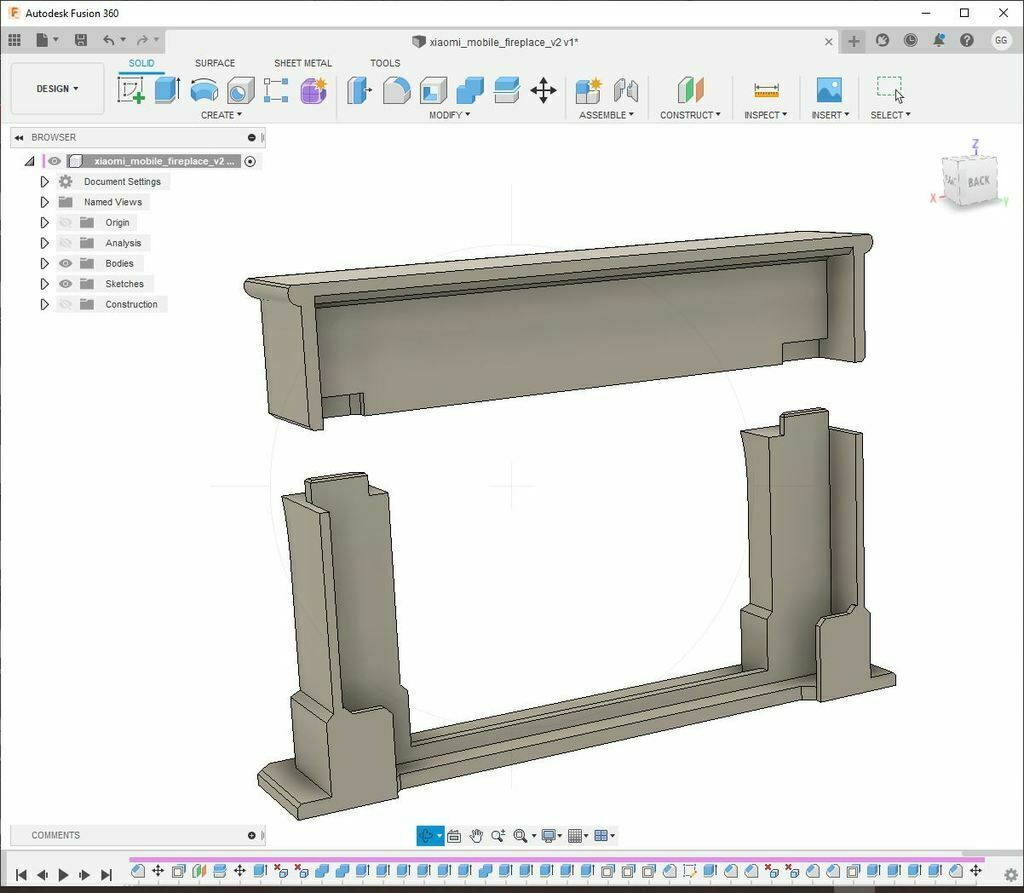Switch to the SURFACE tab
Screen dimensions: 1024x893
tap(215, 63)
